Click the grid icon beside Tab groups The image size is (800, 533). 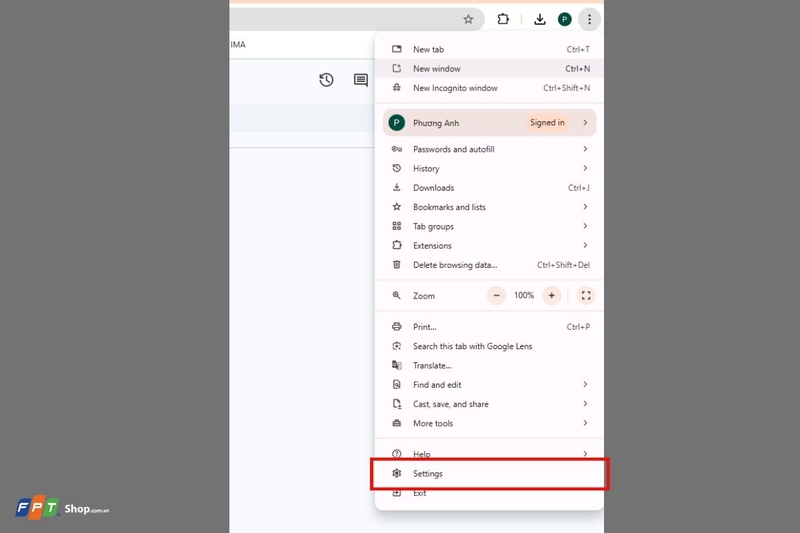tap(396, 226)
